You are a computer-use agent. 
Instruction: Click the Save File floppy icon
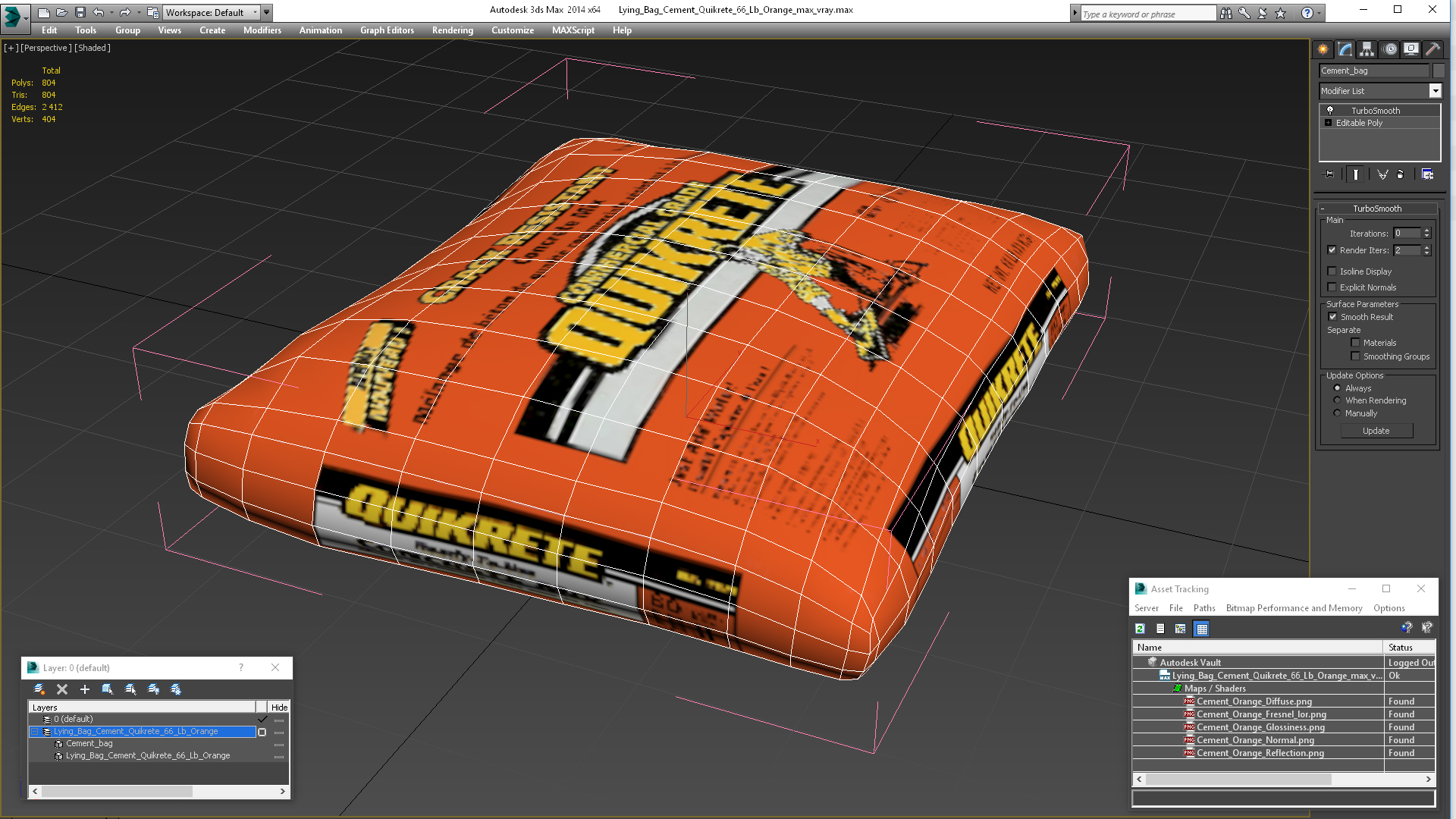coord(80,12)
